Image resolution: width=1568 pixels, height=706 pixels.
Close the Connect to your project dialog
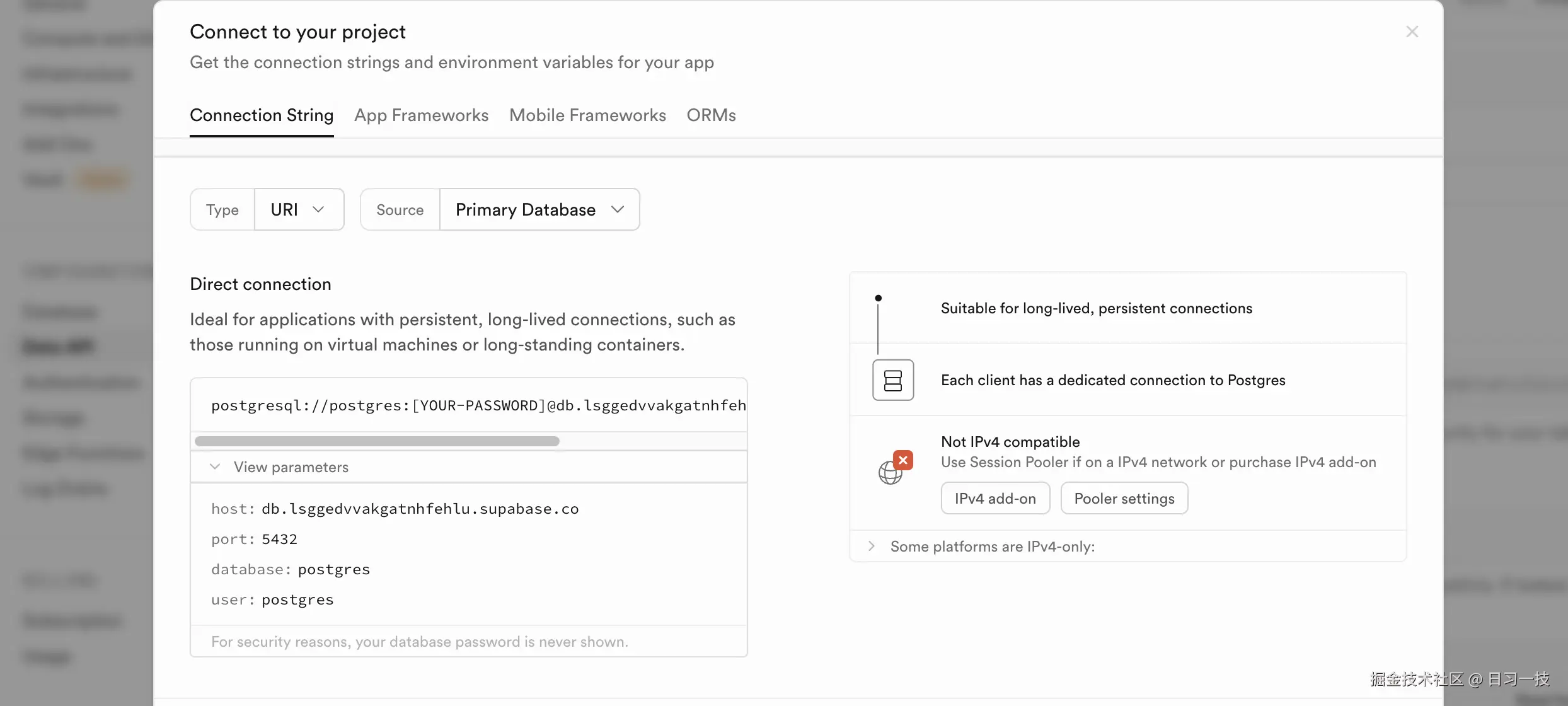tap(1412, 32)
